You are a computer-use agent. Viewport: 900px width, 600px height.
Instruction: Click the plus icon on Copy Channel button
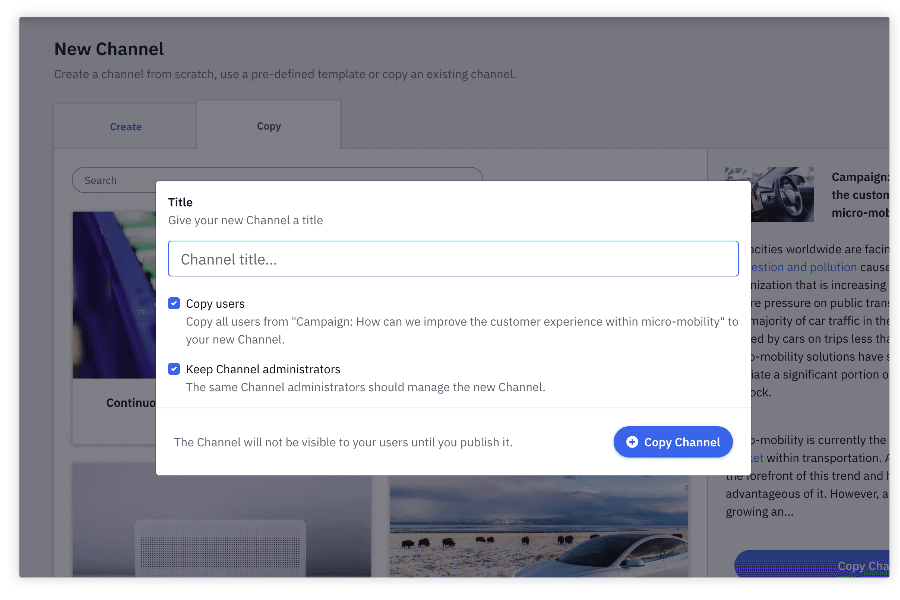(x=632, y=442)
